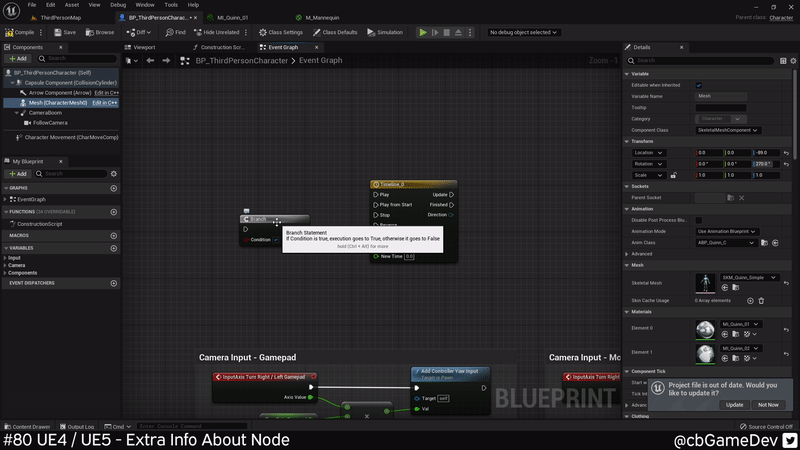Save the blueprint with the Save icon
The width and height of the screenshot is (800, 450).
(58, 32)
